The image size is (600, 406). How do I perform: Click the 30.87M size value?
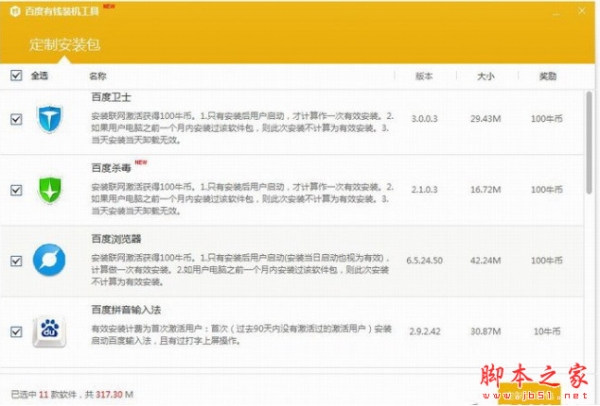(x=486, y=331)
